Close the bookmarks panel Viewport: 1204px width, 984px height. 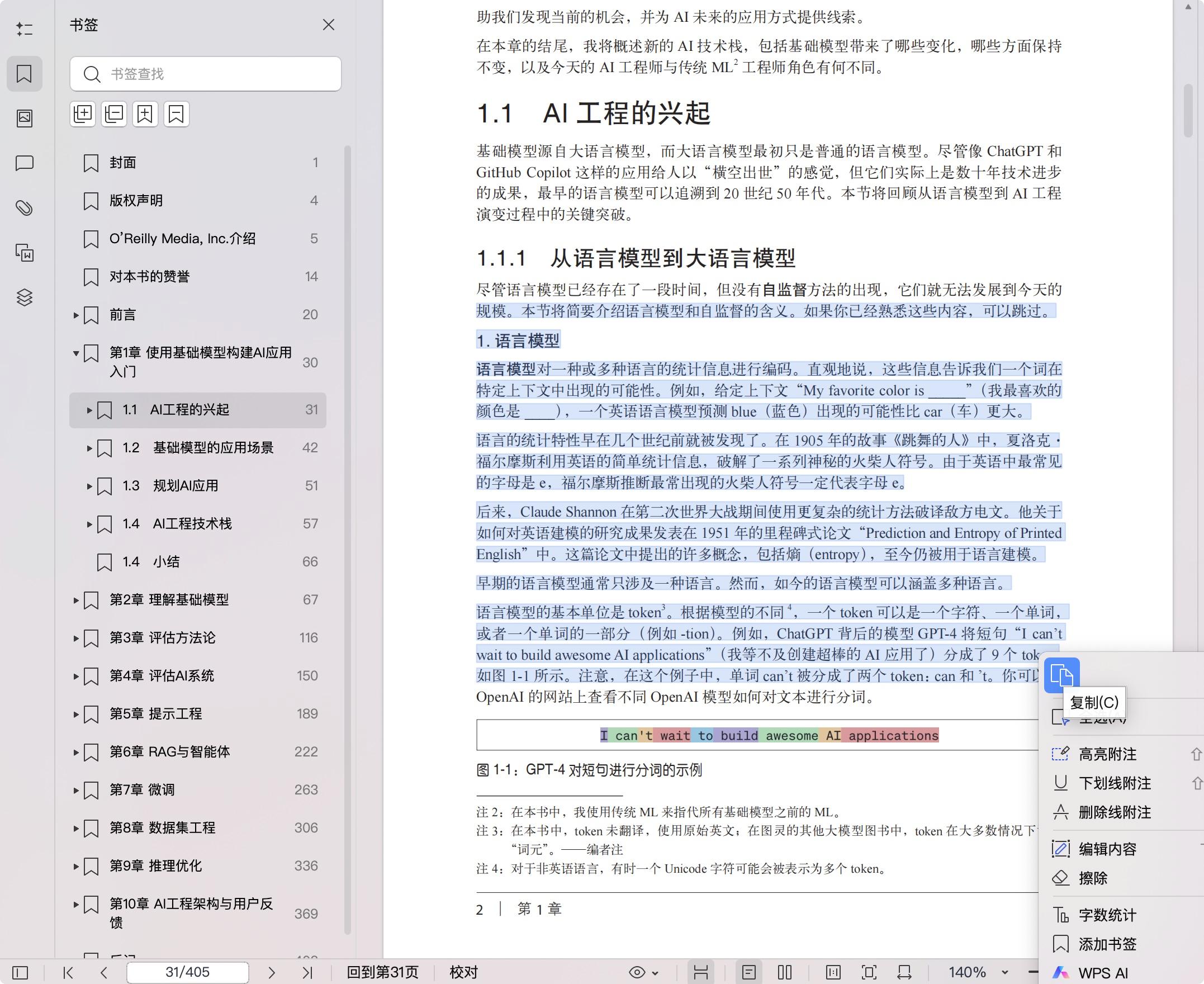pos(329,25)
